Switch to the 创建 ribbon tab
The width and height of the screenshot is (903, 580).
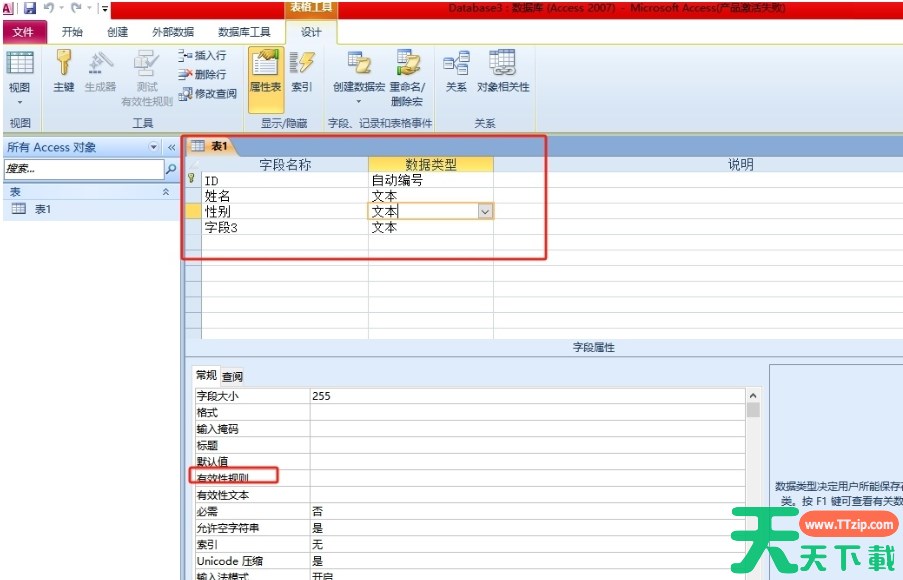pos(117,32)
